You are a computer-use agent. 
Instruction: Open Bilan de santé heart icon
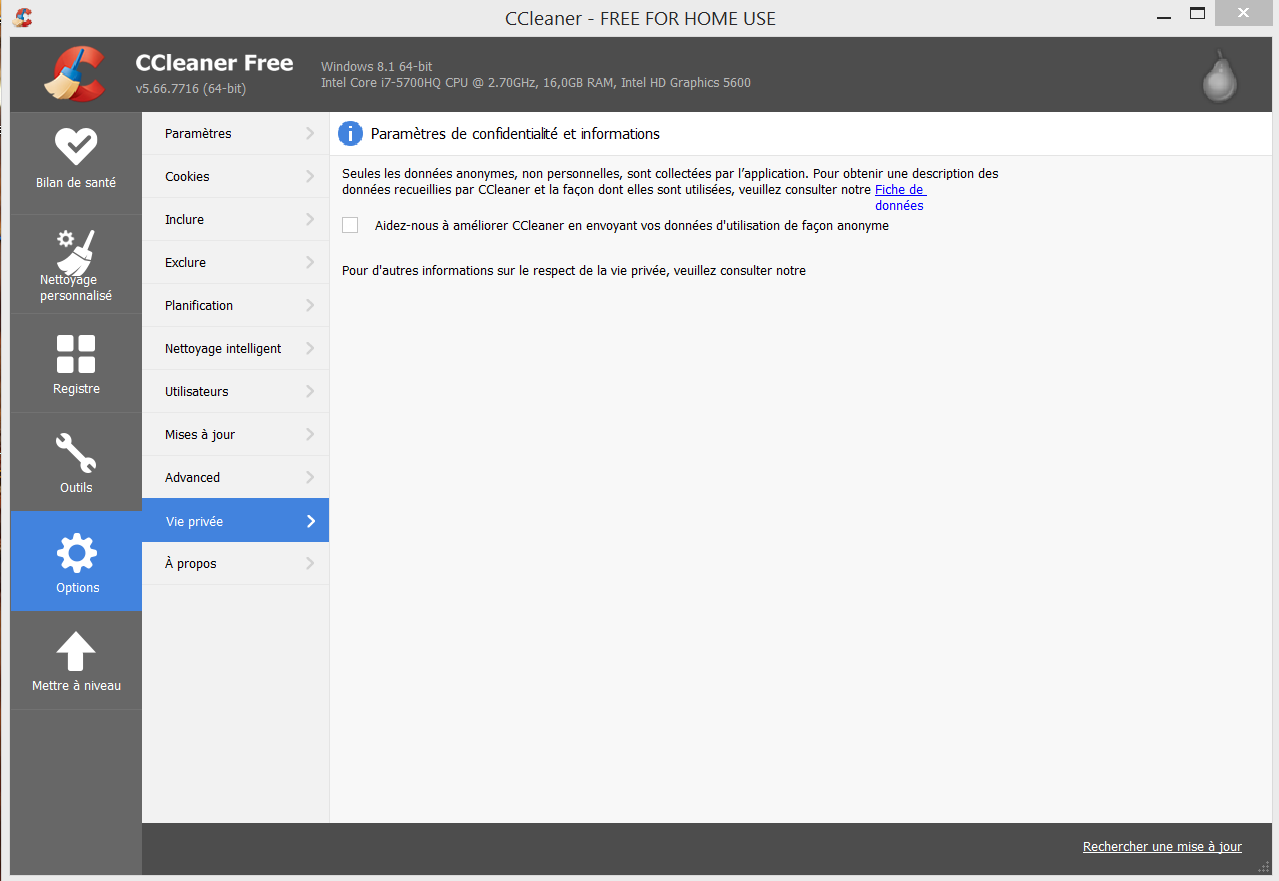[76, 147]
